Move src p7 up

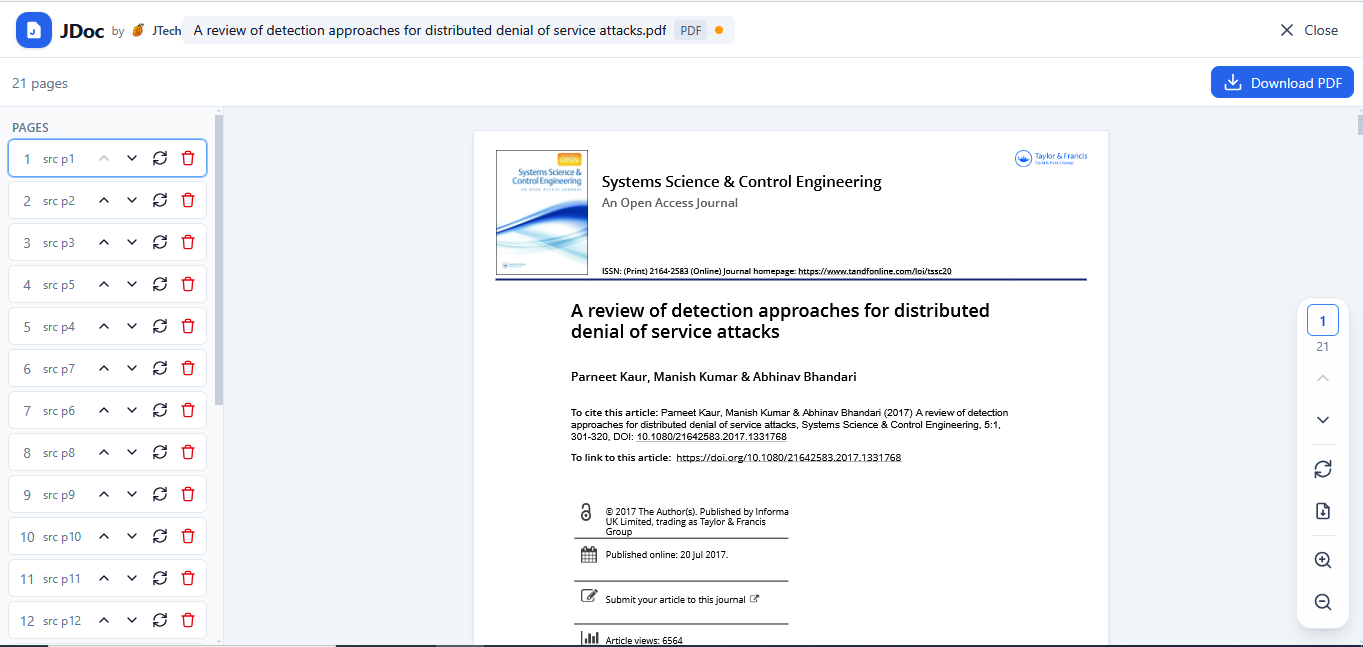coord(104,368)
